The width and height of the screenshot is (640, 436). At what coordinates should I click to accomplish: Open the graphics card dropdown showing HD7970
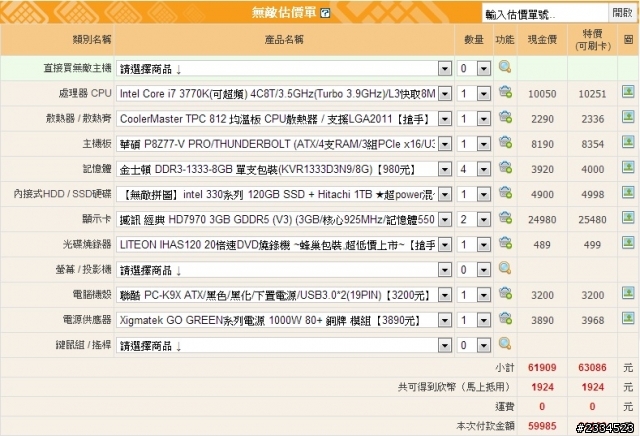click(x=284, y=220)
